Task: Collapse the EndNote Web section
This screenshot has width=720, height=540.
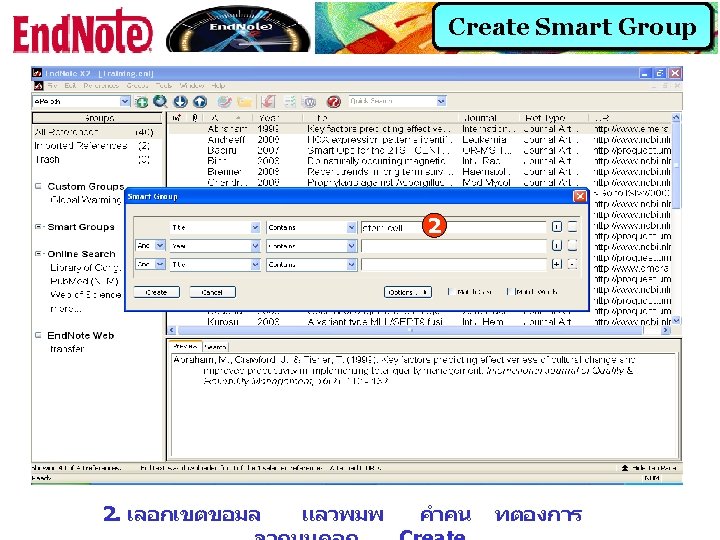Action: [x=39, y=335]
